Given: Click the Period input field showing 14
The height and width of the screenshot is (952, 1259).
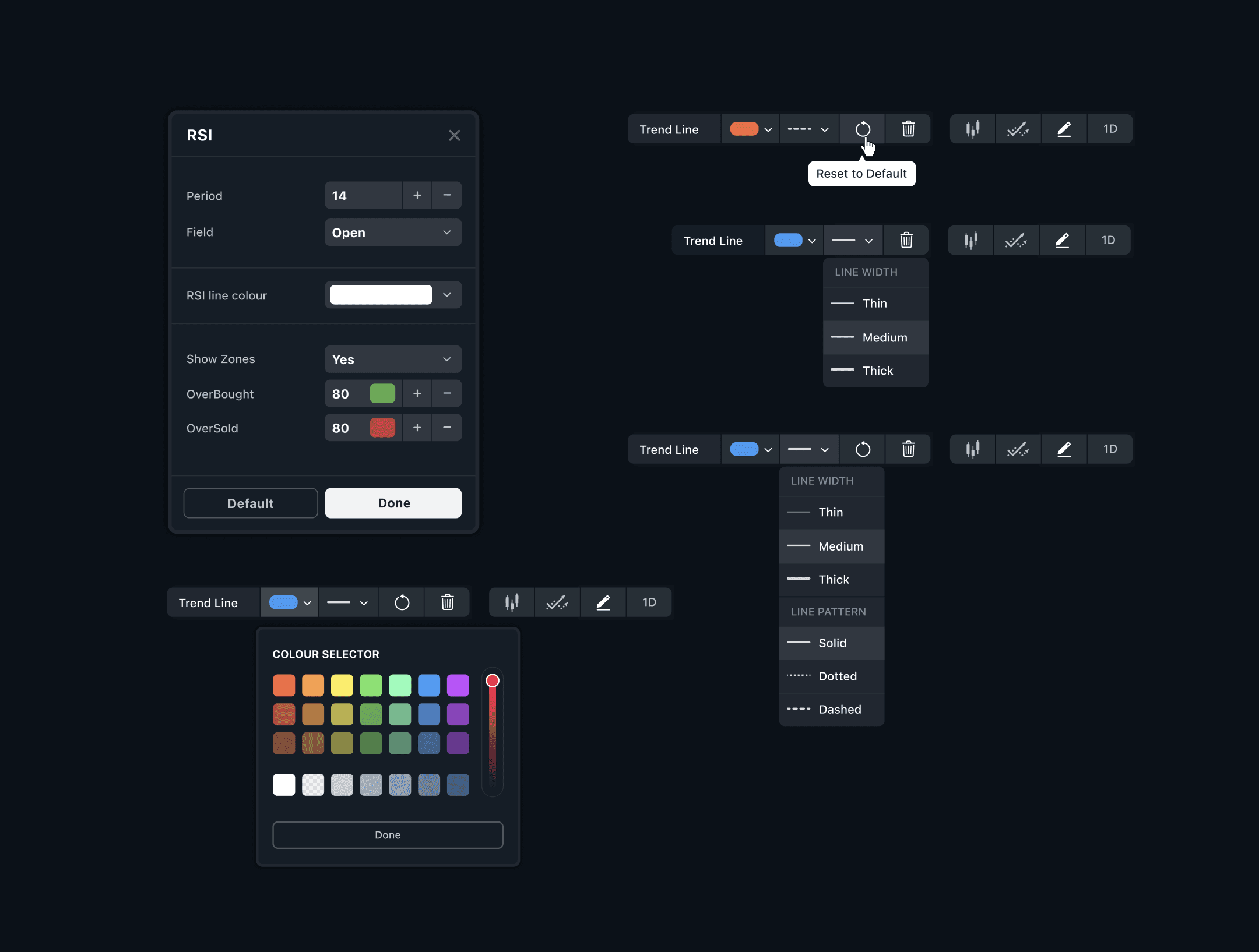Looking at the screenshot, I should (x=363, y=195).
